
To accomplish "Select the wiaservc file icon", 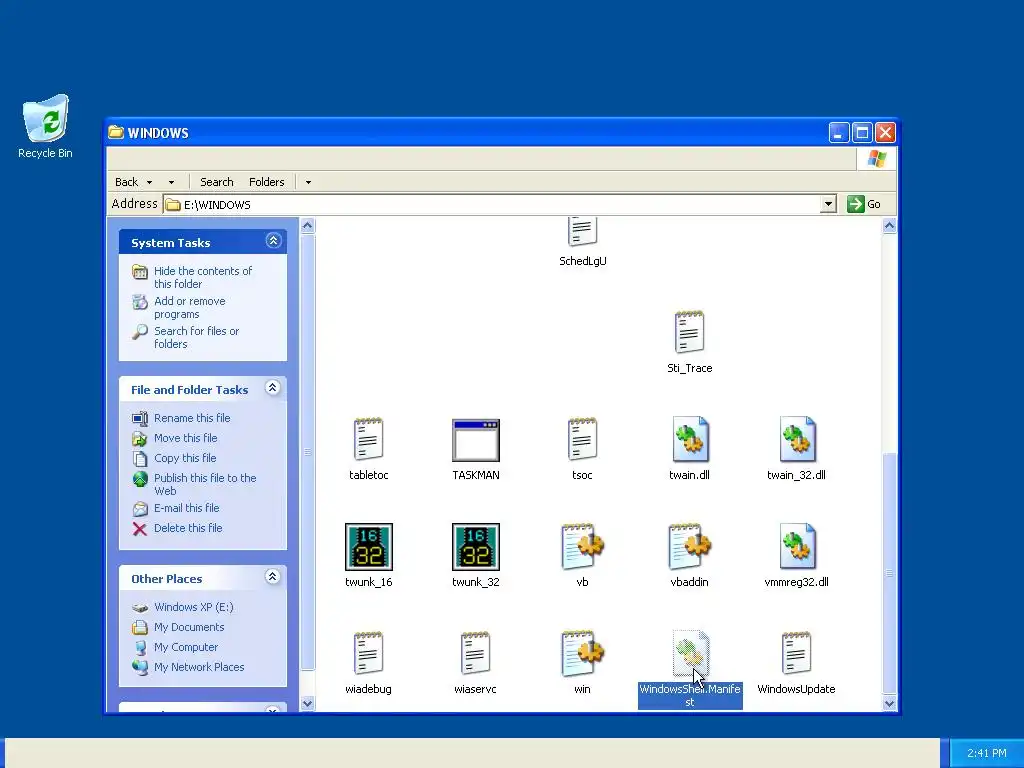I will point(475,653).
